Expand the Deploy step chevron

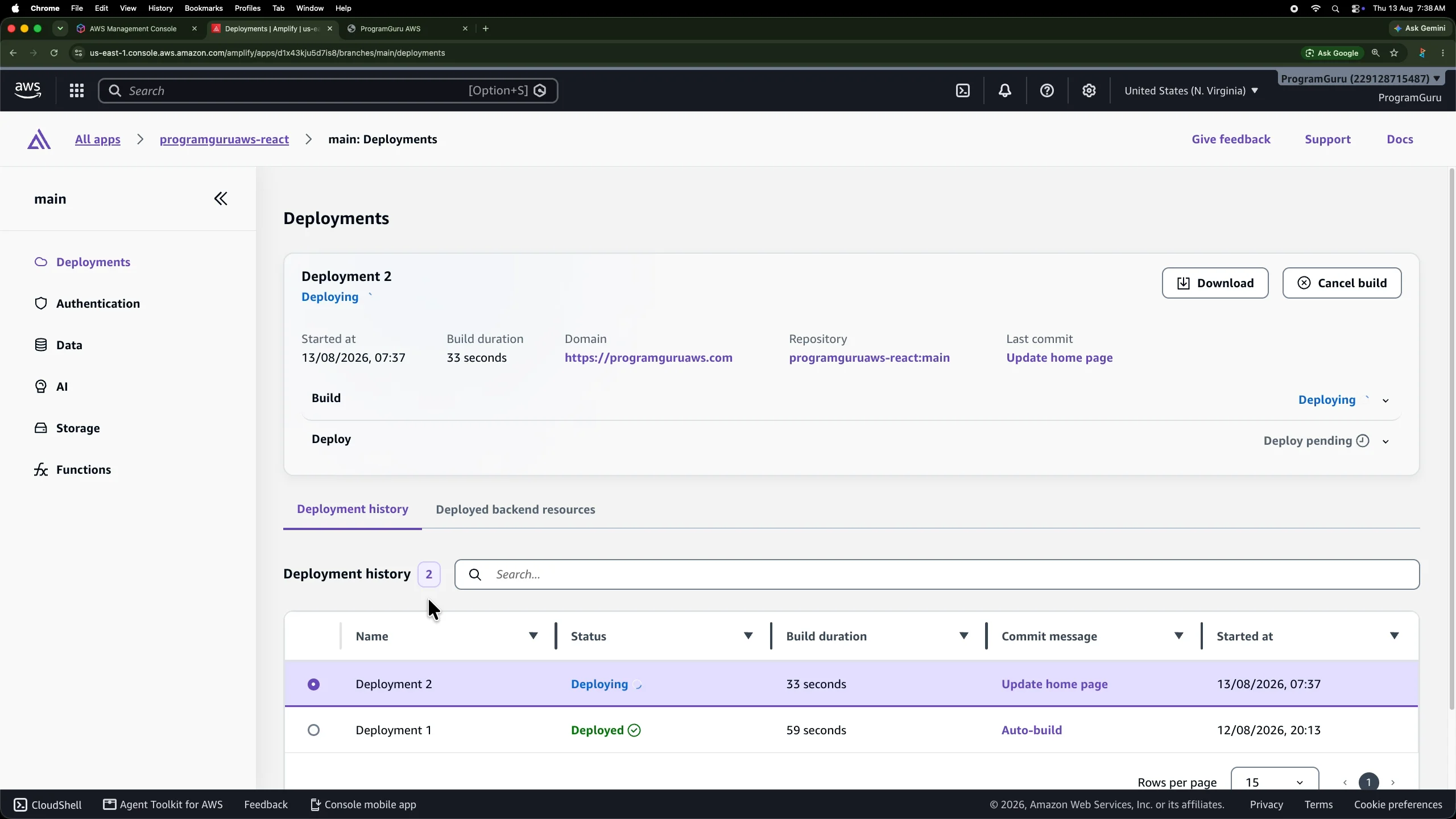point(1386,441)
